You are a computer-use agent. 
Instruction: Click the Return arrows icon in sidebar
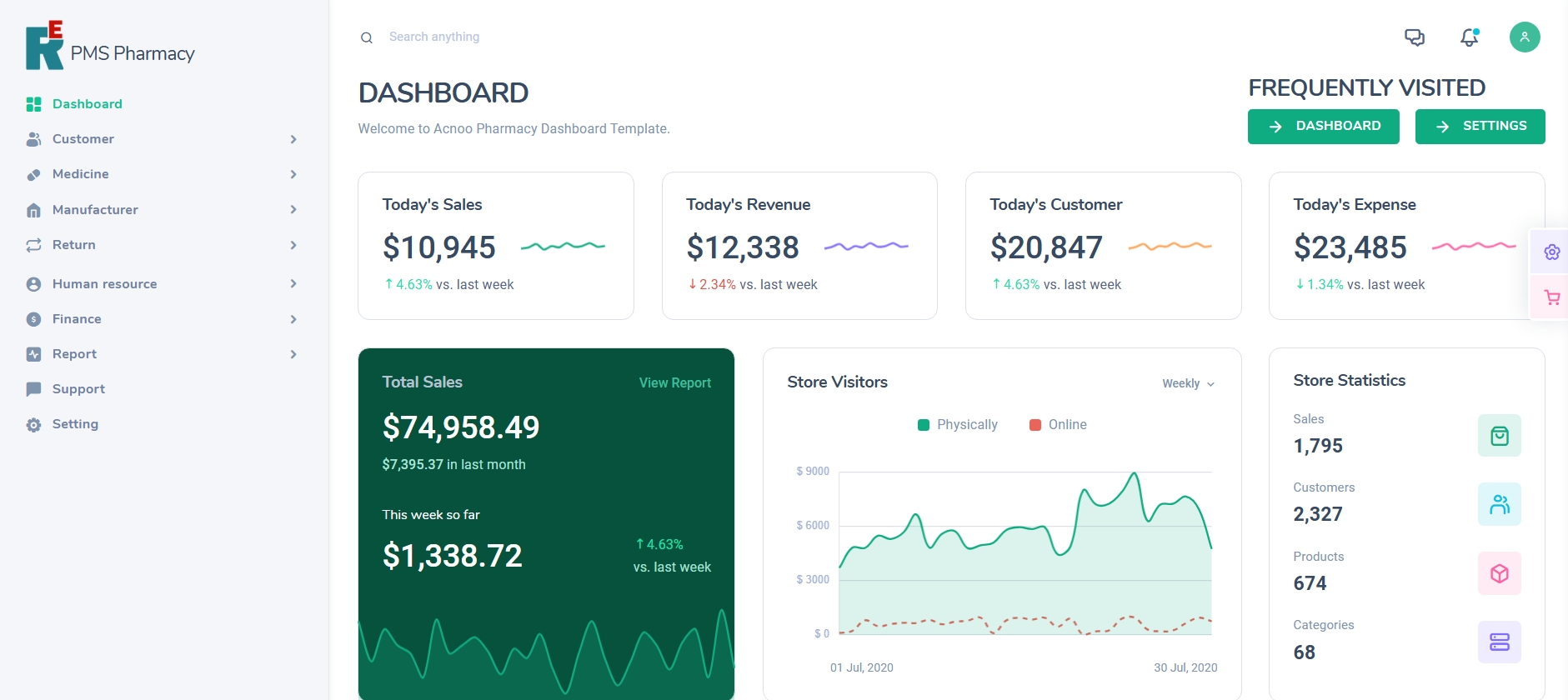pos(33,245)
